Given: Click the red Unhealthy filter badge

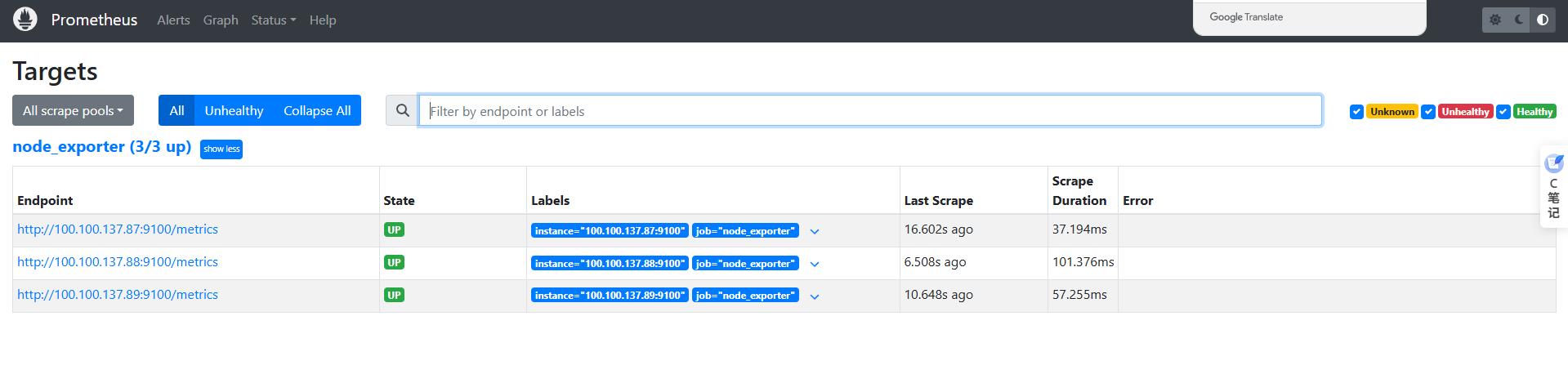Looking at the screenshot, I should [x=1465, y=112].
